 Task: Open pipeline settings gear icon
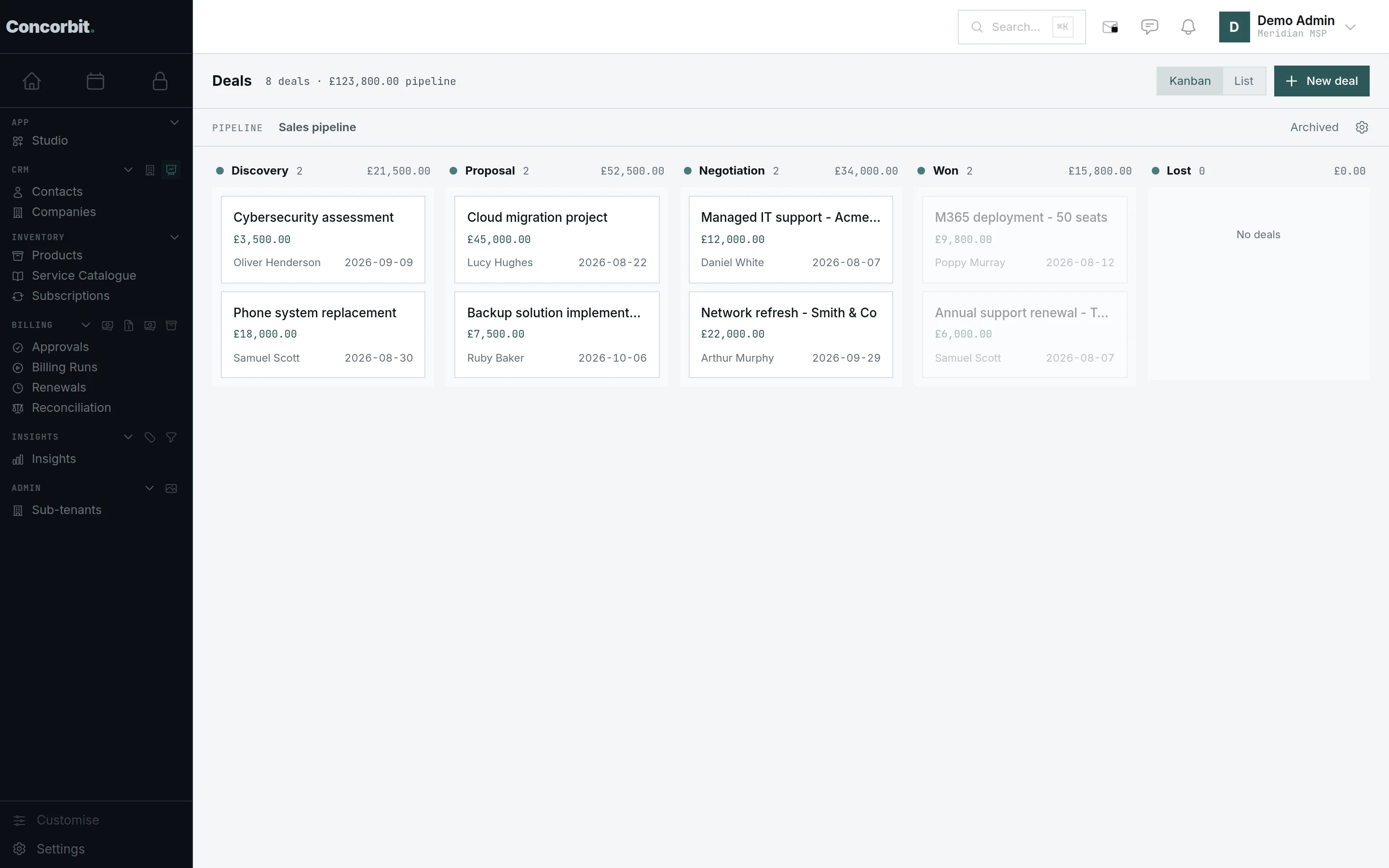tap(1362, 127)
